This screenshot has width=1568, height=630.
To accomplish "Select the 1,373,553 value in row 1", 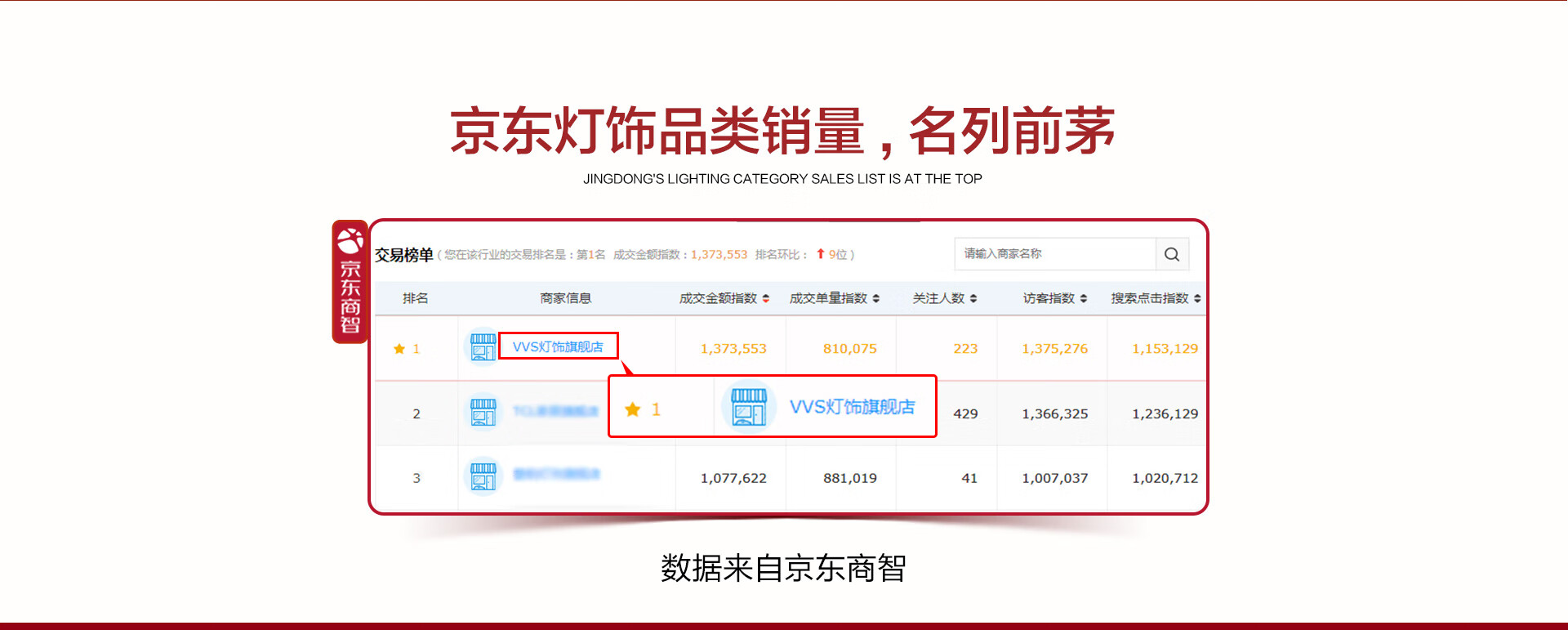I will tap(733, 349).
